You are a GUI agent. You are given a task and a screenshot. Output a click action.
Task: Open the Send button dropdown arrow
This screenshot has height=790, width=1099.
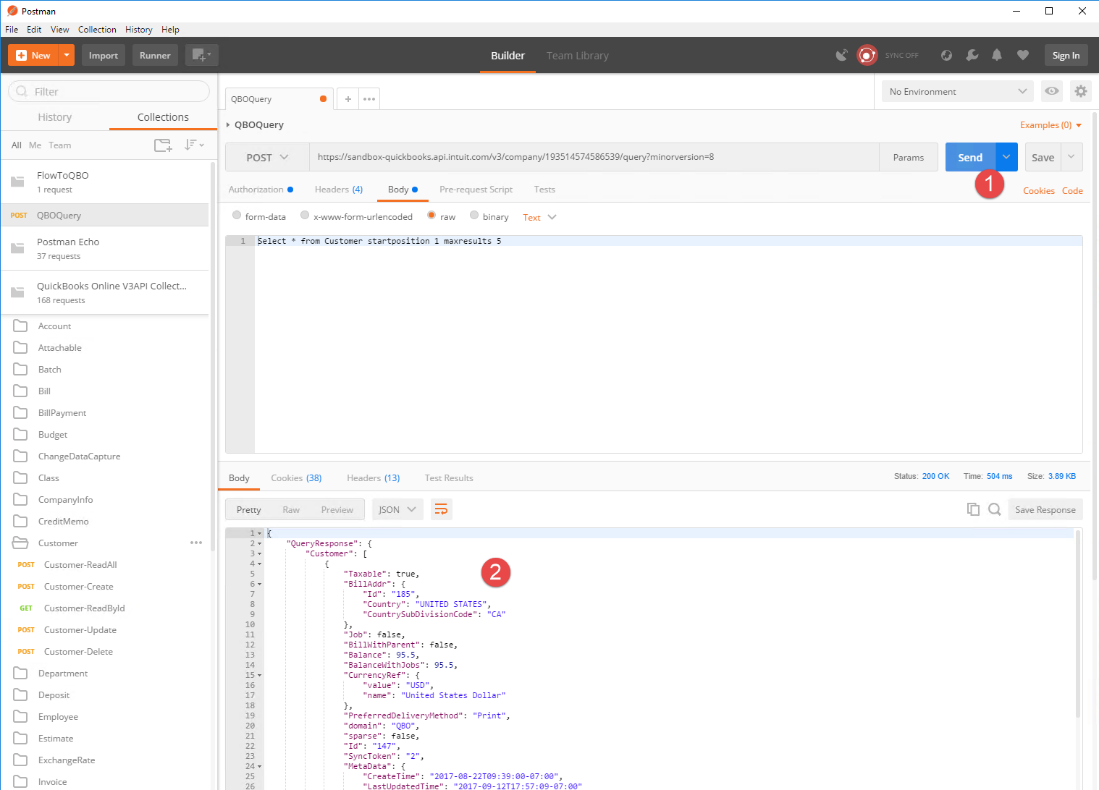coord(1006,157)
